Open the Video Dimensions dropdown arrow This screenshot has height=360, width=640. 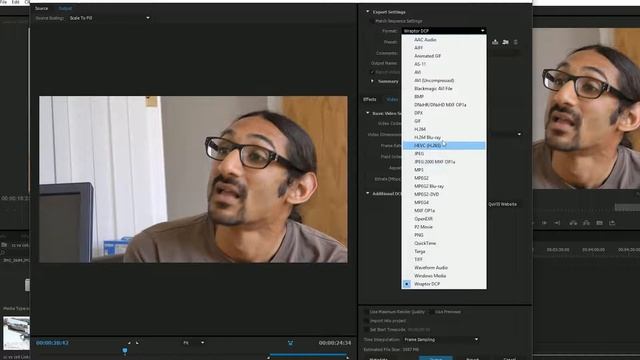[519, 134]
